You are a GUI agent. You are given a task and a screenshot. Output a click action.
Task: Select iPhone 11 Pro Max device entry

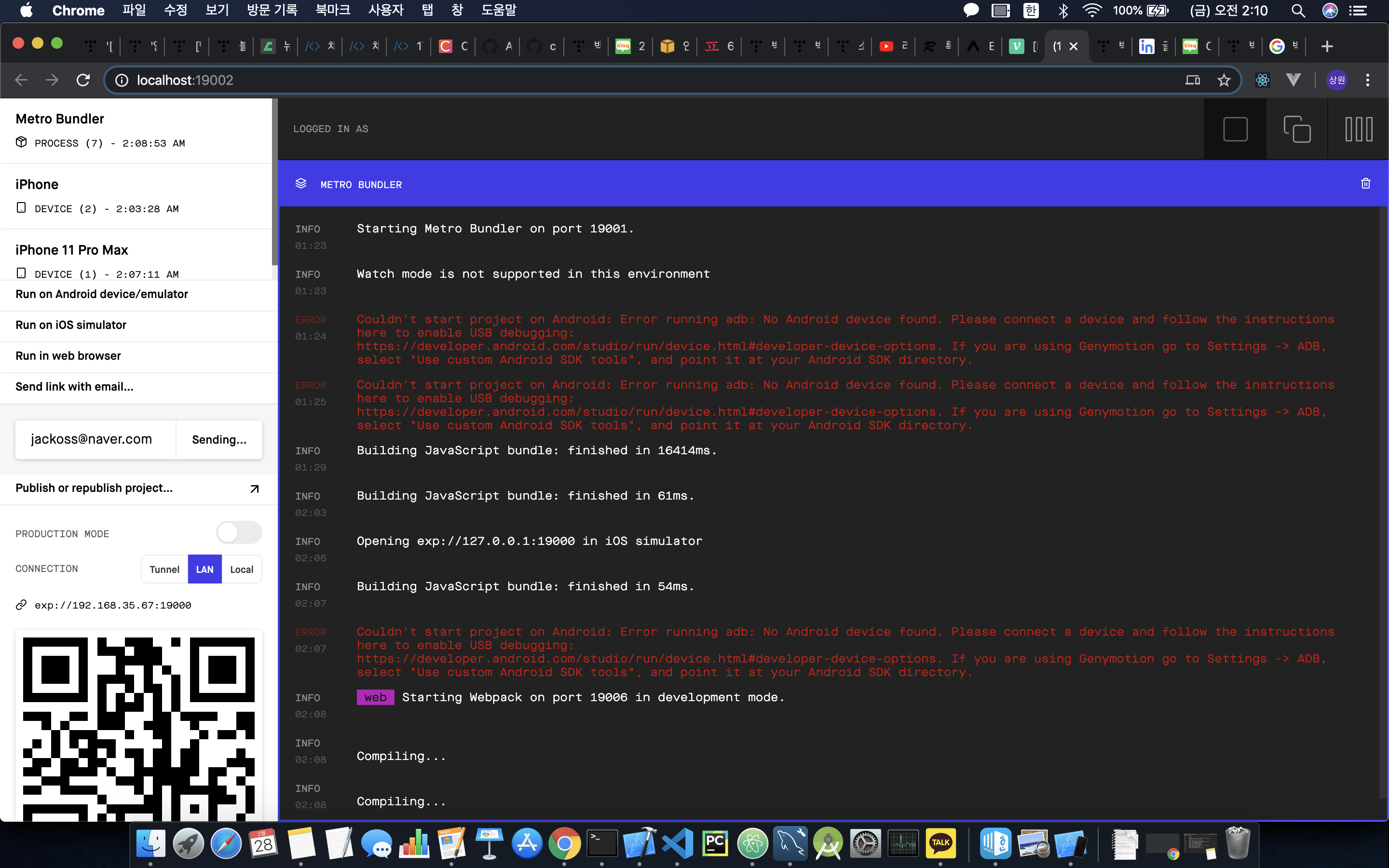pos(72,250)
